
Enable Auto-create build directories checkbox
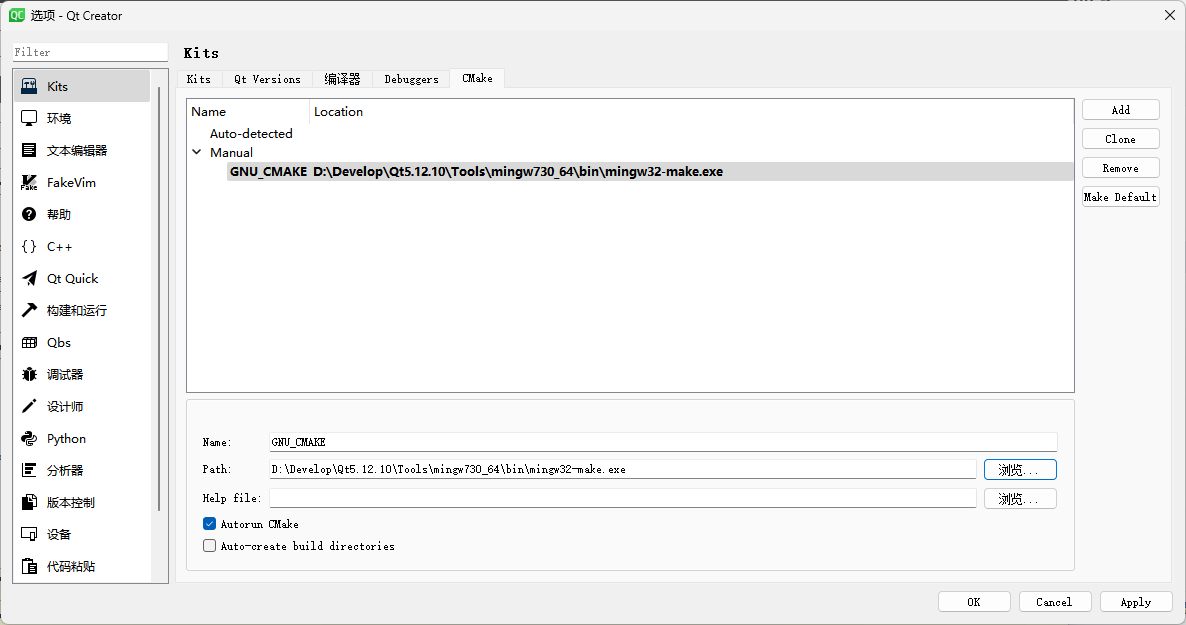(x=210, y=546)
